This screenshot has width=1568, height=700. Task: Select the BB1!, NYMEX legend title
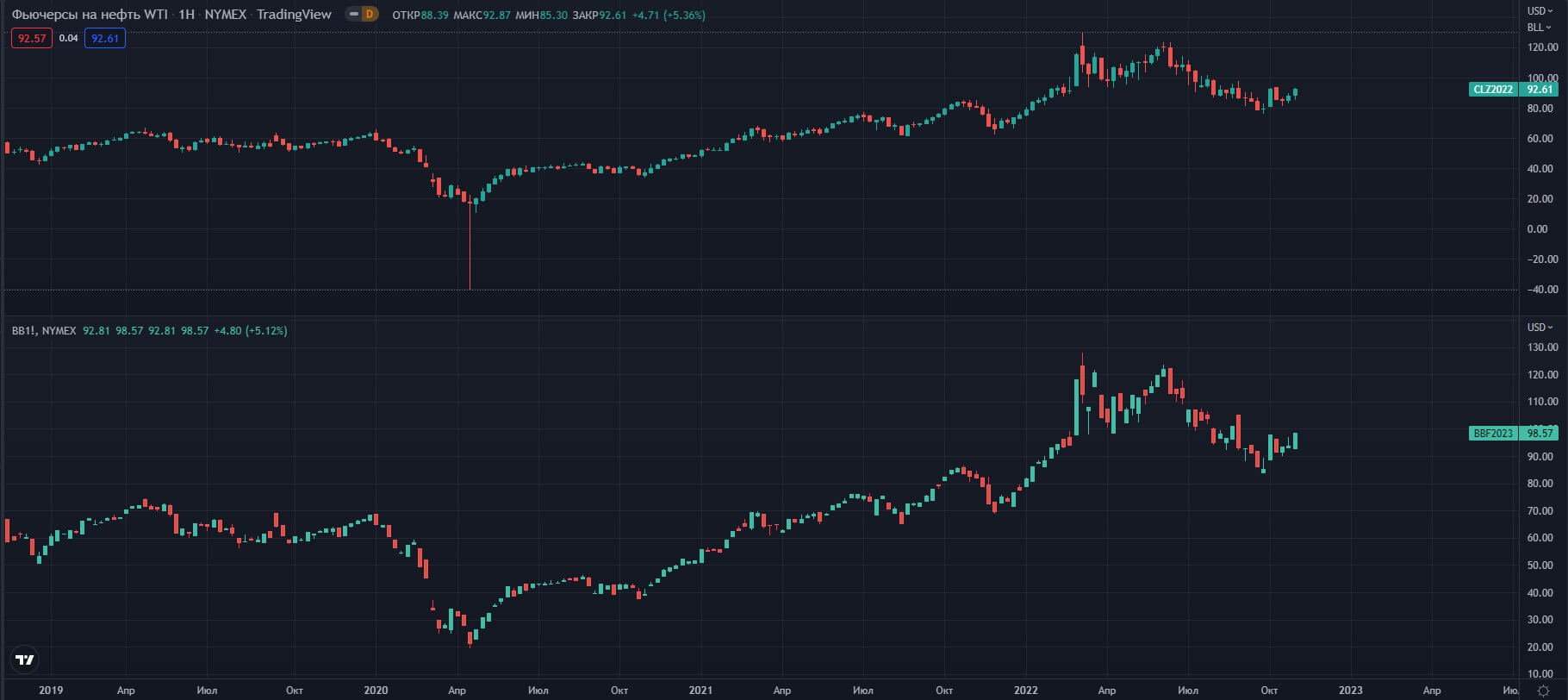coord(44,330)
